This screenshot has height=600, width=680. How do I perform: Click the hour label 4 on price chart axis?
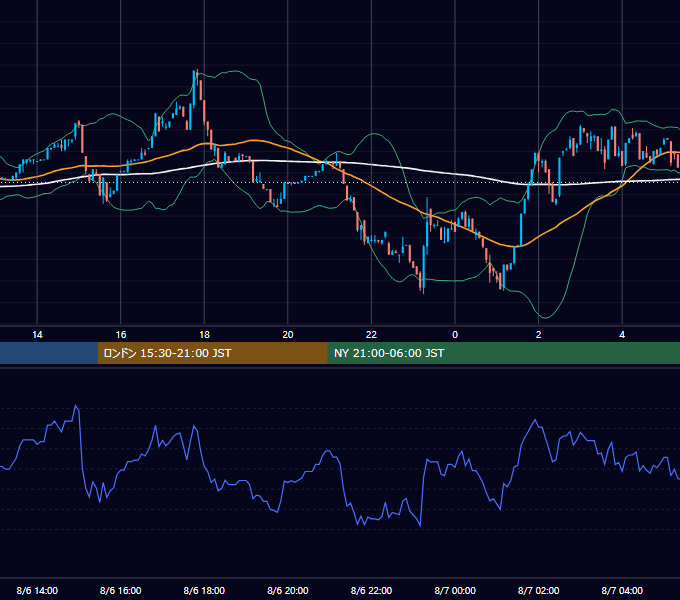point(622,334)
